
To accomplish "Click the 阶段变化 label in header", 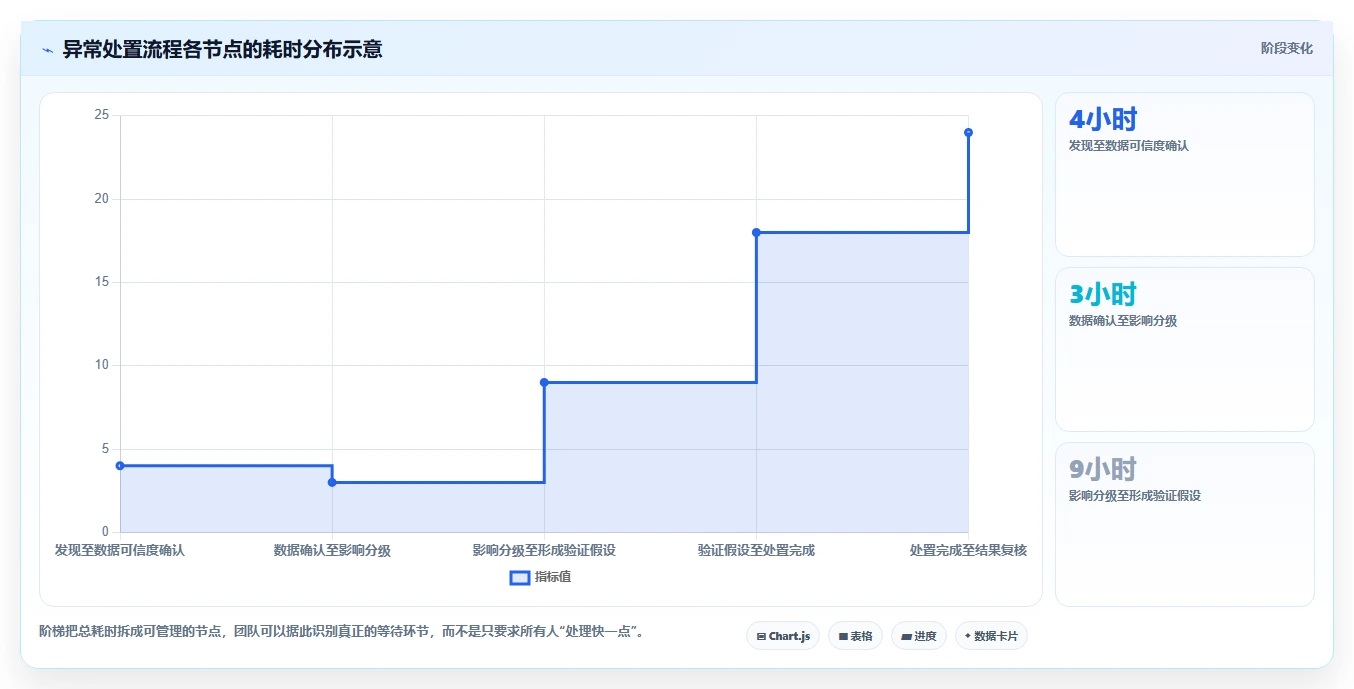I will click(1286, 48).
